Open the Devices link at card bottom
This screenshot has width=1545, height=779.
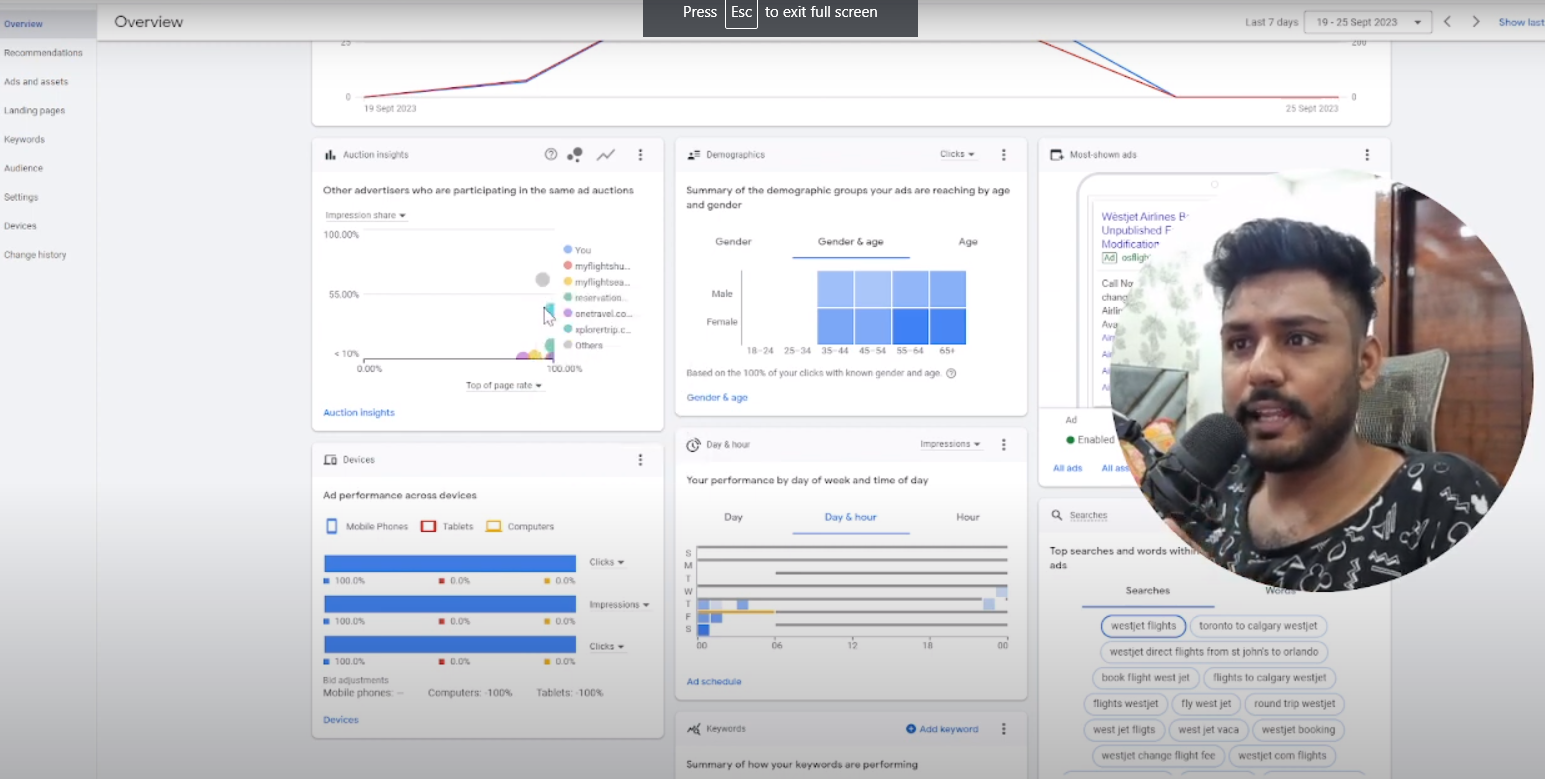tap(341, 720)
